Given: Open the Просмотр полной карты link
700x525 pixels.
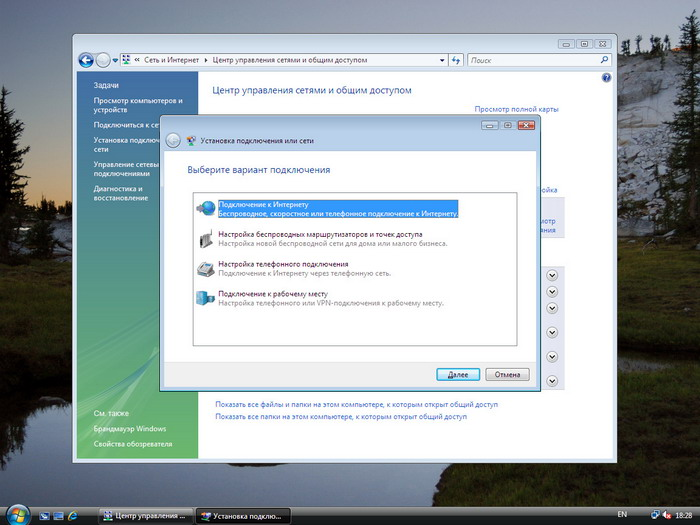Looking at the screenshot, I should pyautogui.click(x=517, y=109).
